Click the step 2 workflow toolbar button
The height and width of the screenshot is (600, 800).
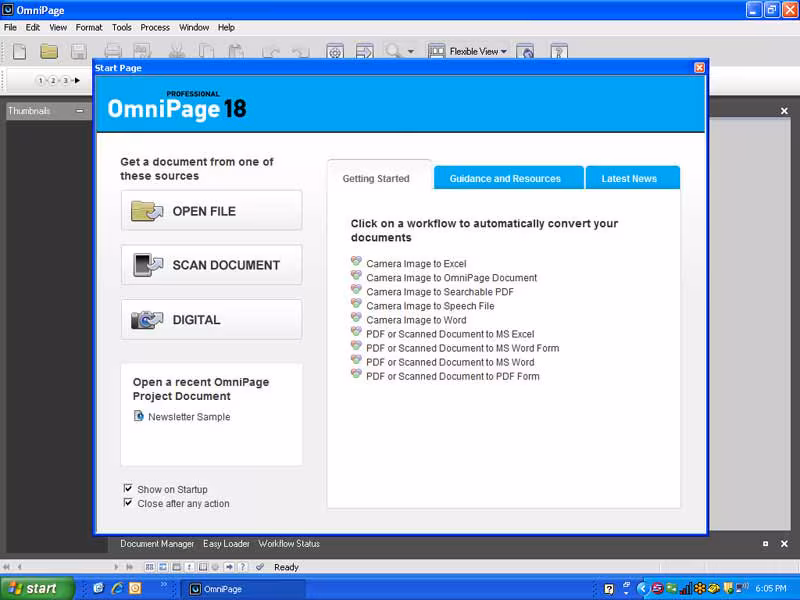click(53, 81)
